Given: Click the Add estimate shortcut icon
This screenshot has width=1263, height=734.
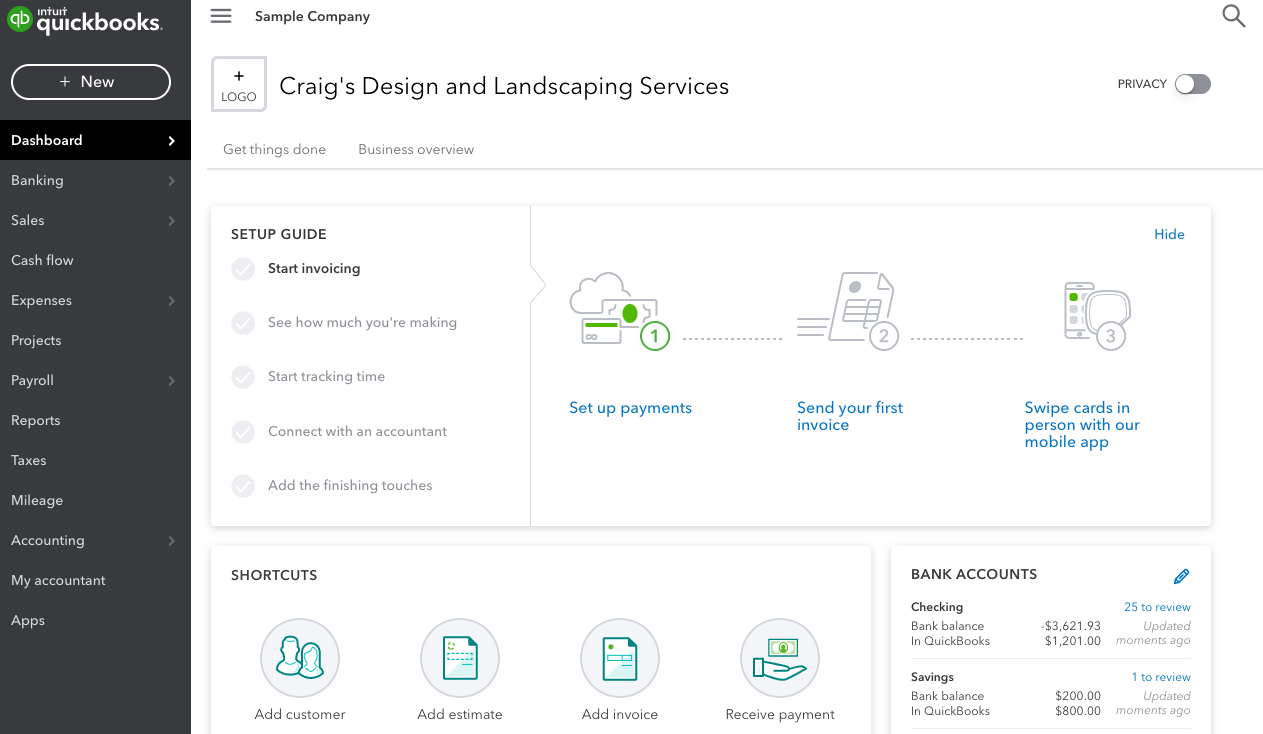Looking at the screenshot, I should (460, 658).
